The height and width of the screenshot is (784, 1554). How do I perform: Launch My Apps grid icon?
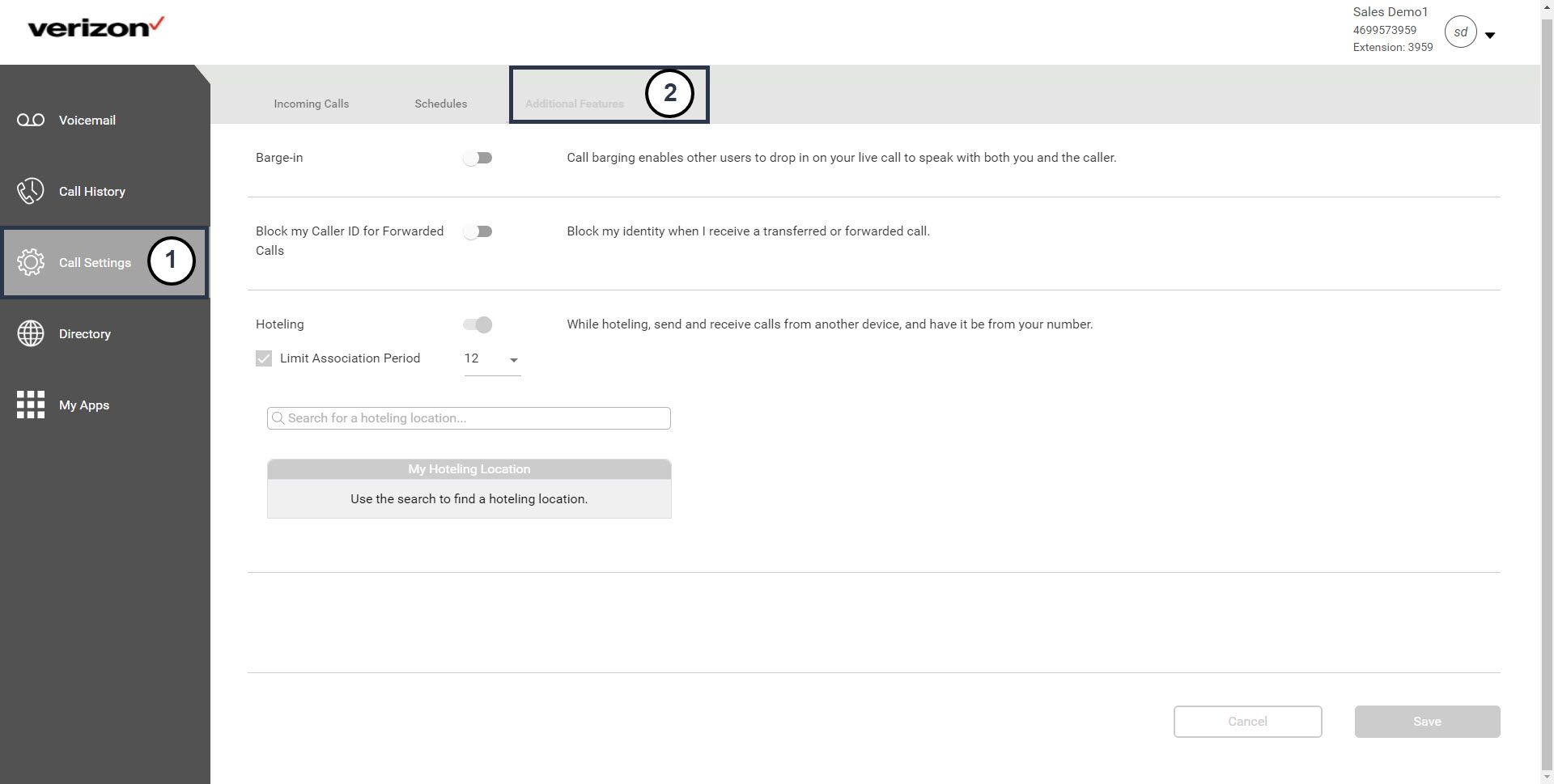(31, 405)
